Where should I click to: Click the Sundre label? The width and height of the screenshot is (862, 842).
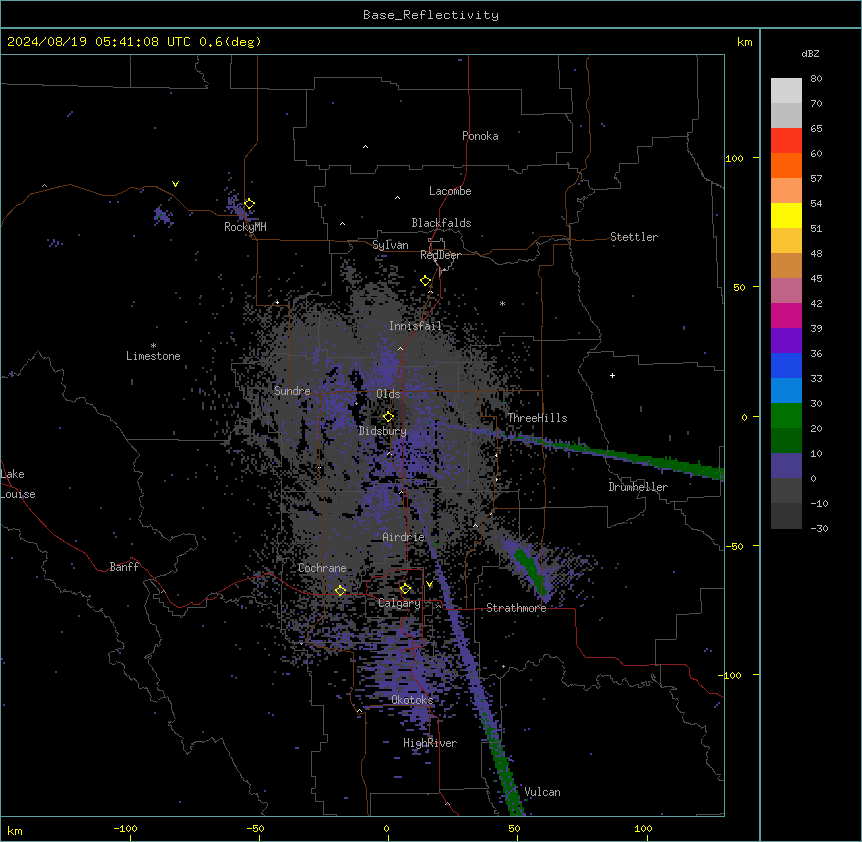[292, 391]
